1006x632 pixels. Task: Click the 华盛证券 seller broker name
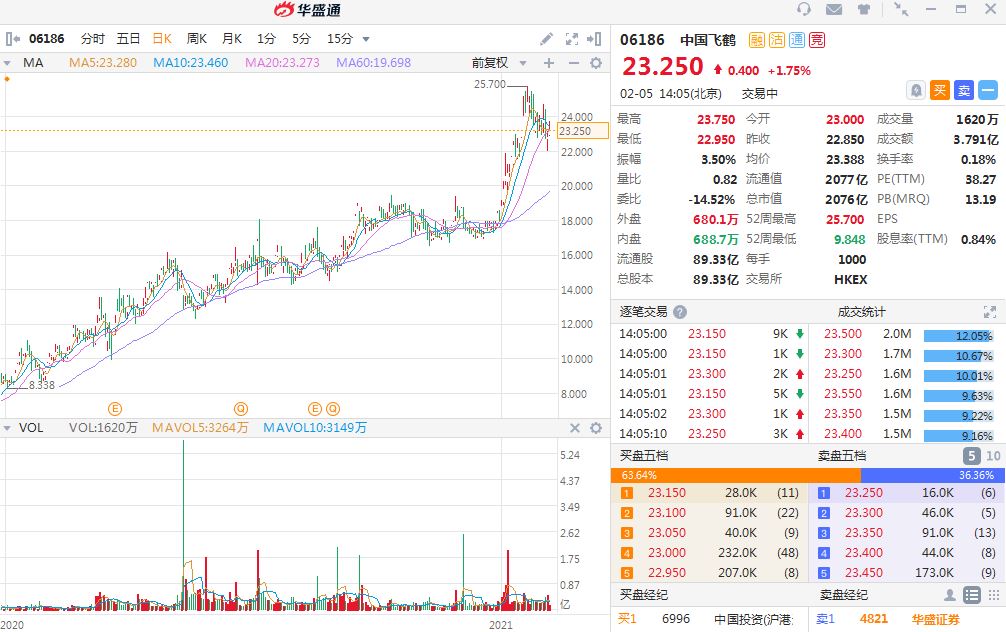coord(935,619)
